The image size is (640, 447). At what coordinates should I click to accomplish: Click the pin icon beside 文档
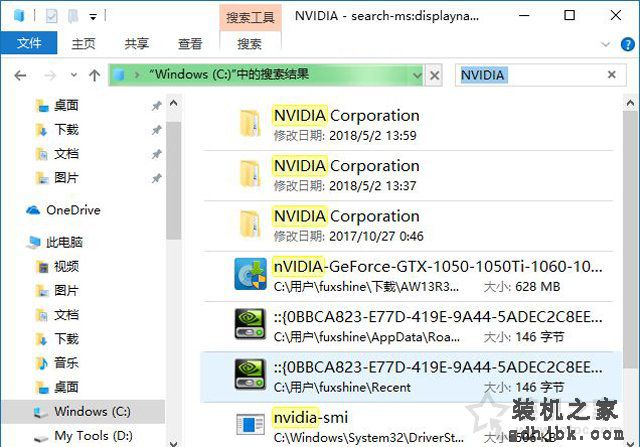156,154
